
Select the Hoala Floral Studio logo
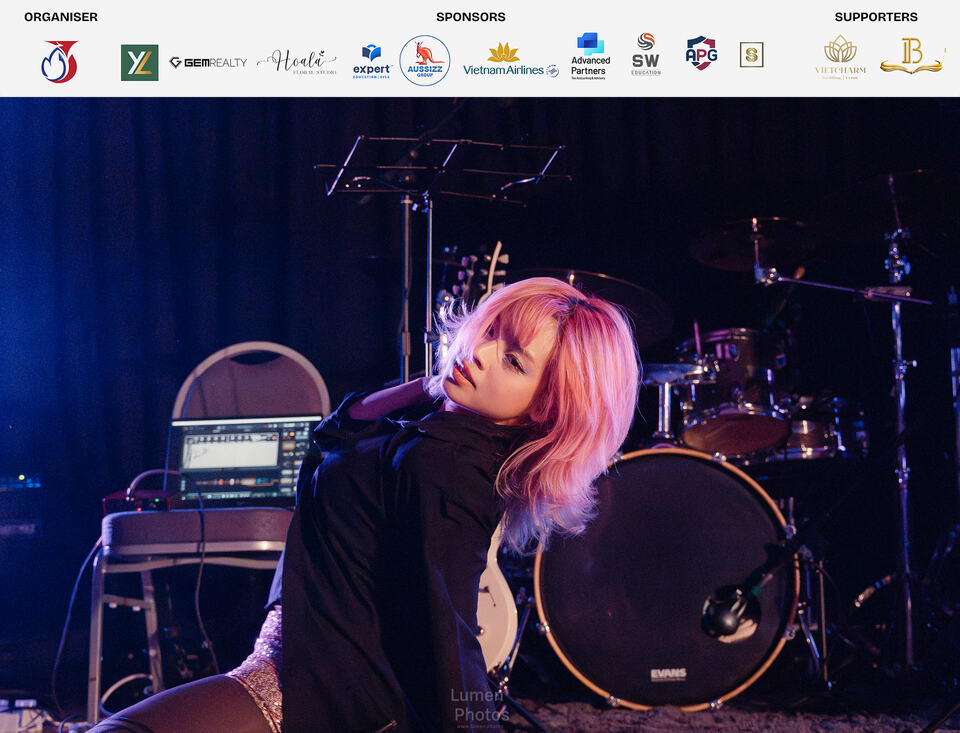298,62
